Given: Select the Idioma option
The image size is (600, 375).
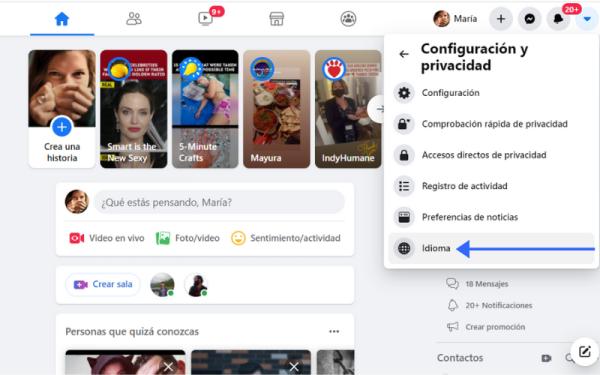Looking at the screenshot, I should click(491, 248).
